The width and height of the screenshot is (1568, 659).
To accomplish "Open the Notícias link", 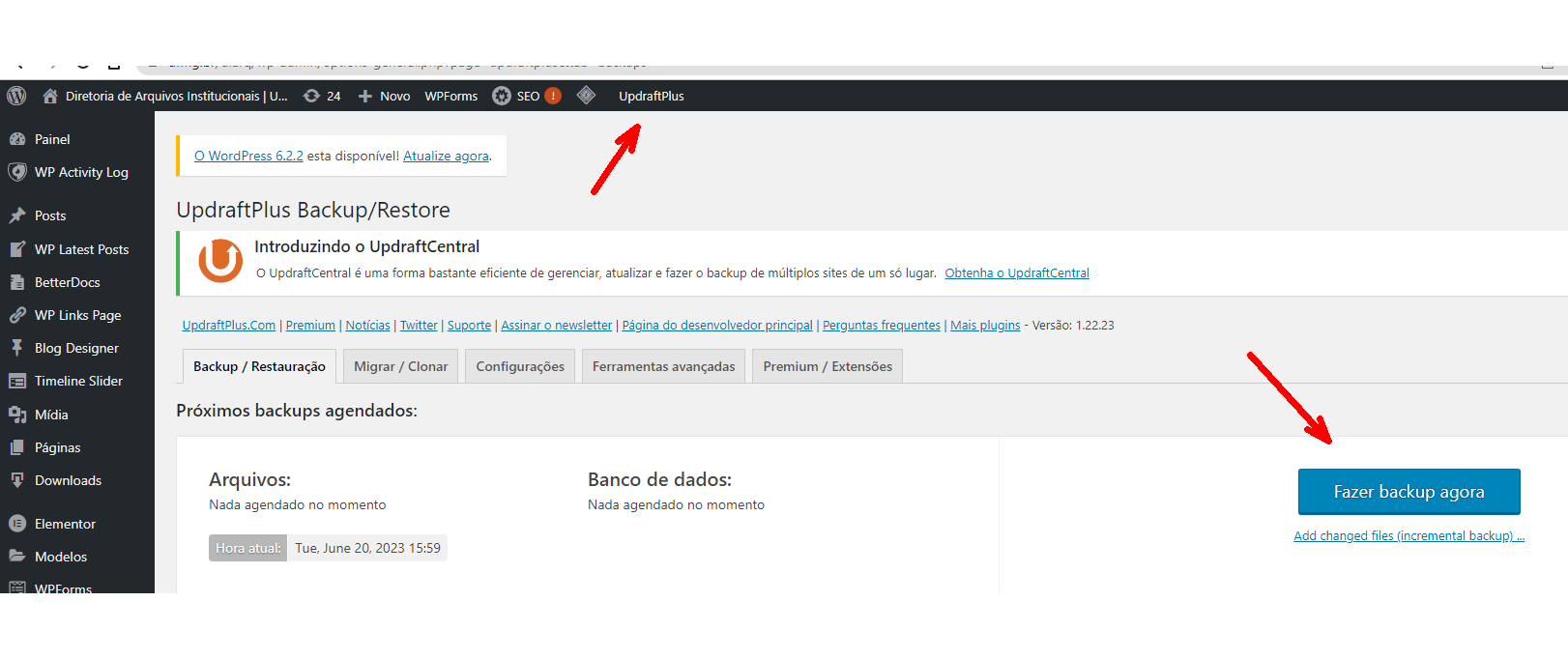I will [x=368, y=326].
